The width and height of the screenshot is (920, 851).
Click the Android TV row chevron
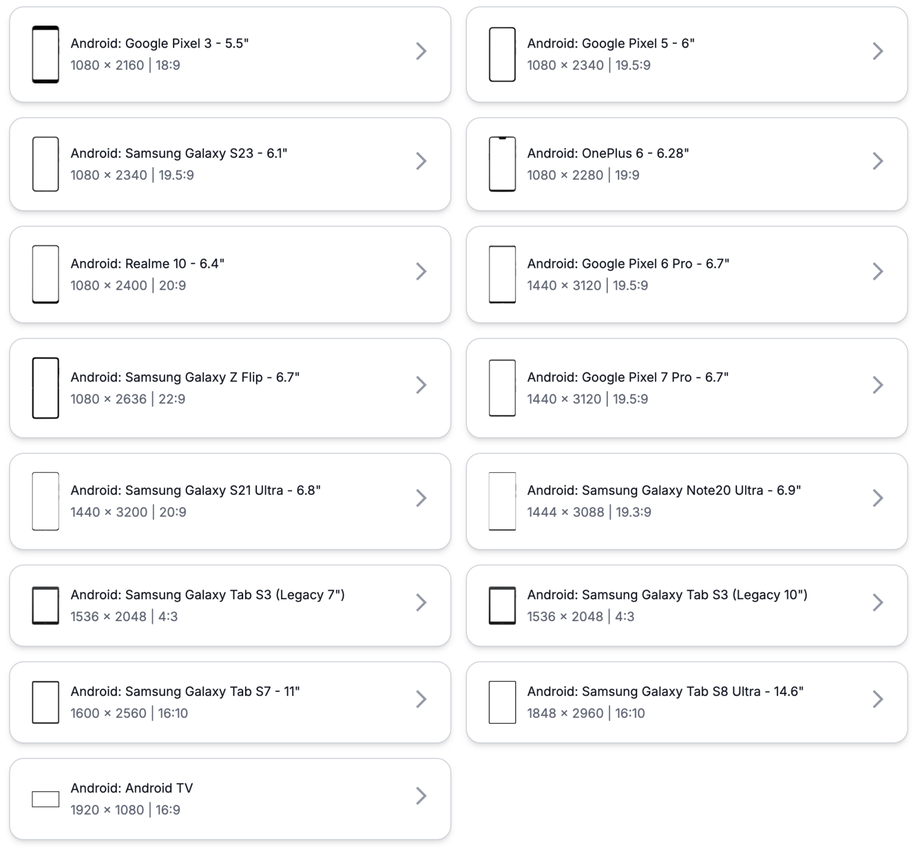(421, 796)
